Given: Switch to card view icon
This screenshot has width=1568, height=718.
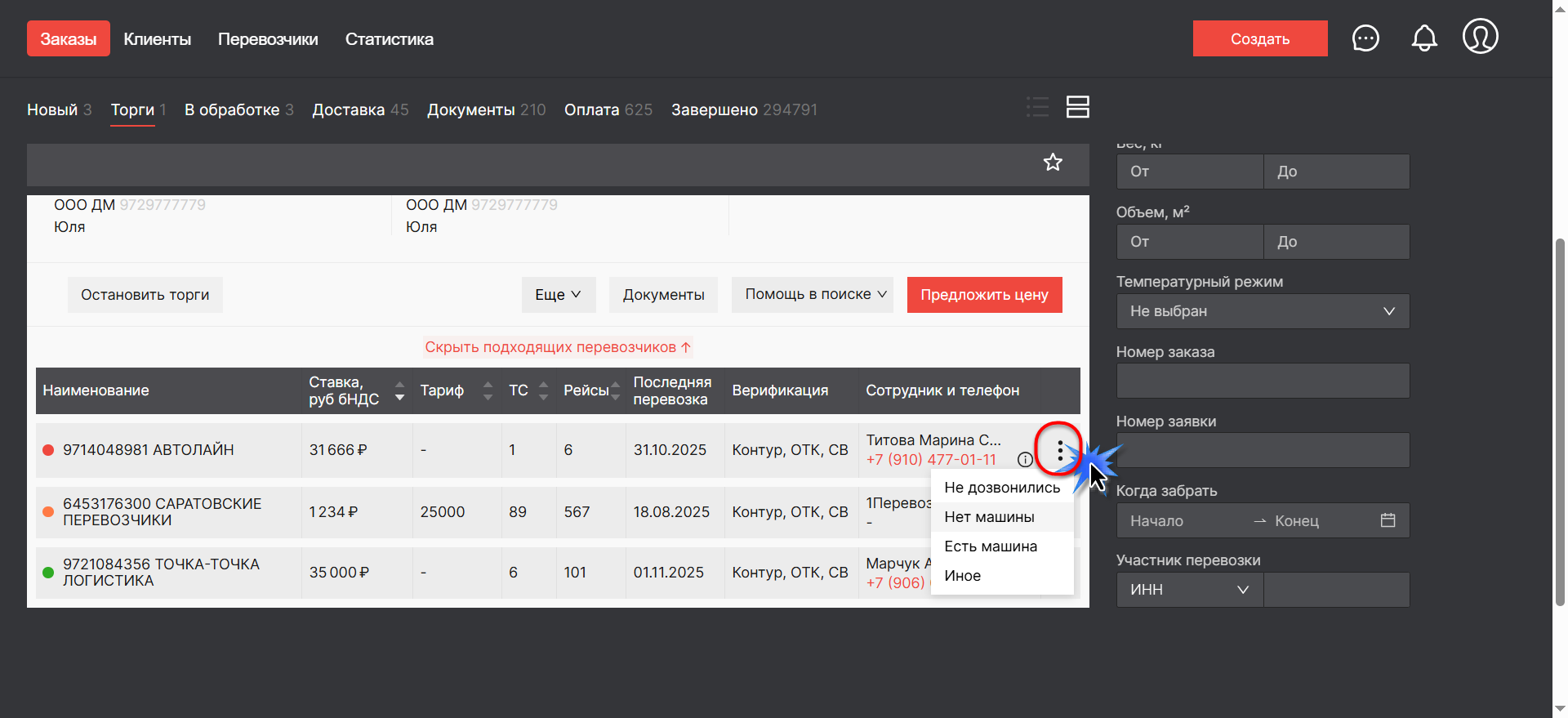Looking at the screenshot, I should pos(1078,107).
